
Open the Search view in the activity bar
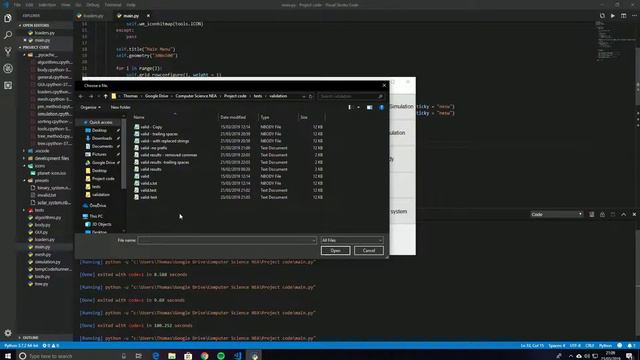(8, 35)
